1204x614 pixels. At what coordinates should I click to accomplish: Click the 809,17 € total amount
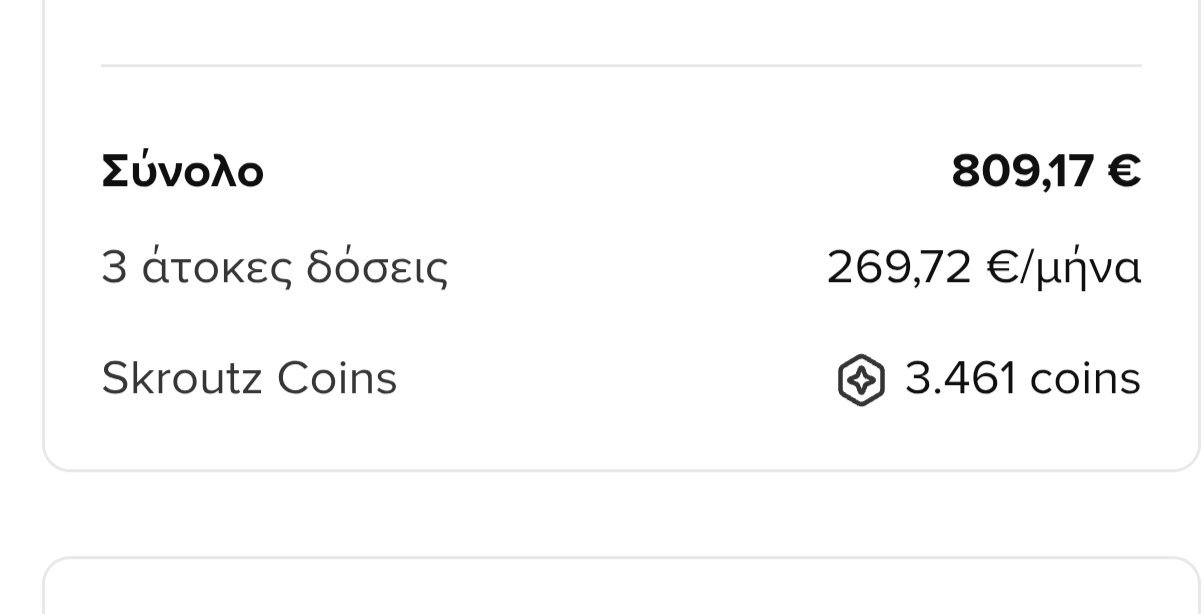(x=1046, y=171)
